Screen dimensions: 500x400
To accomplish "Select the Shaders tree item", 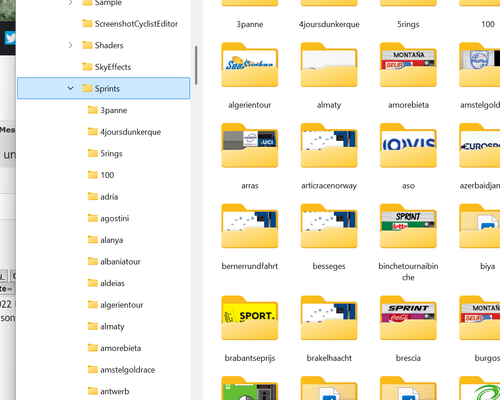I will tap(104, 45).
